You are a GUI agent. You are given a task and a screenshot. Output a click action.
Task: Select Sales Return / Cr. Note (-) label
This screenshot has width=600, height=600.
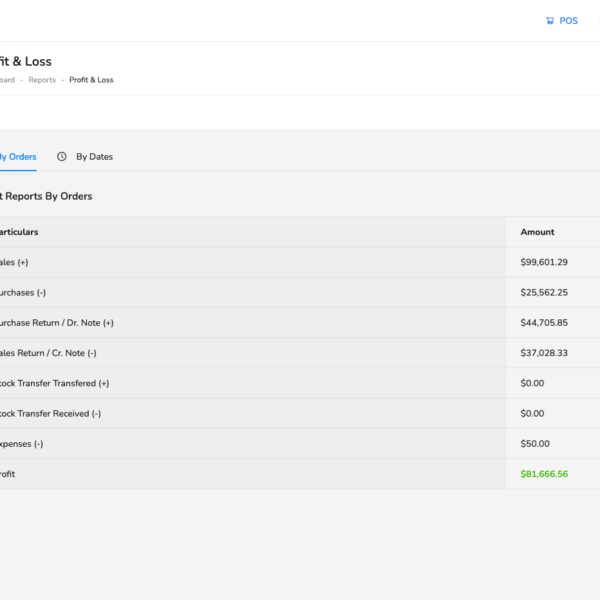coord(48,353)
